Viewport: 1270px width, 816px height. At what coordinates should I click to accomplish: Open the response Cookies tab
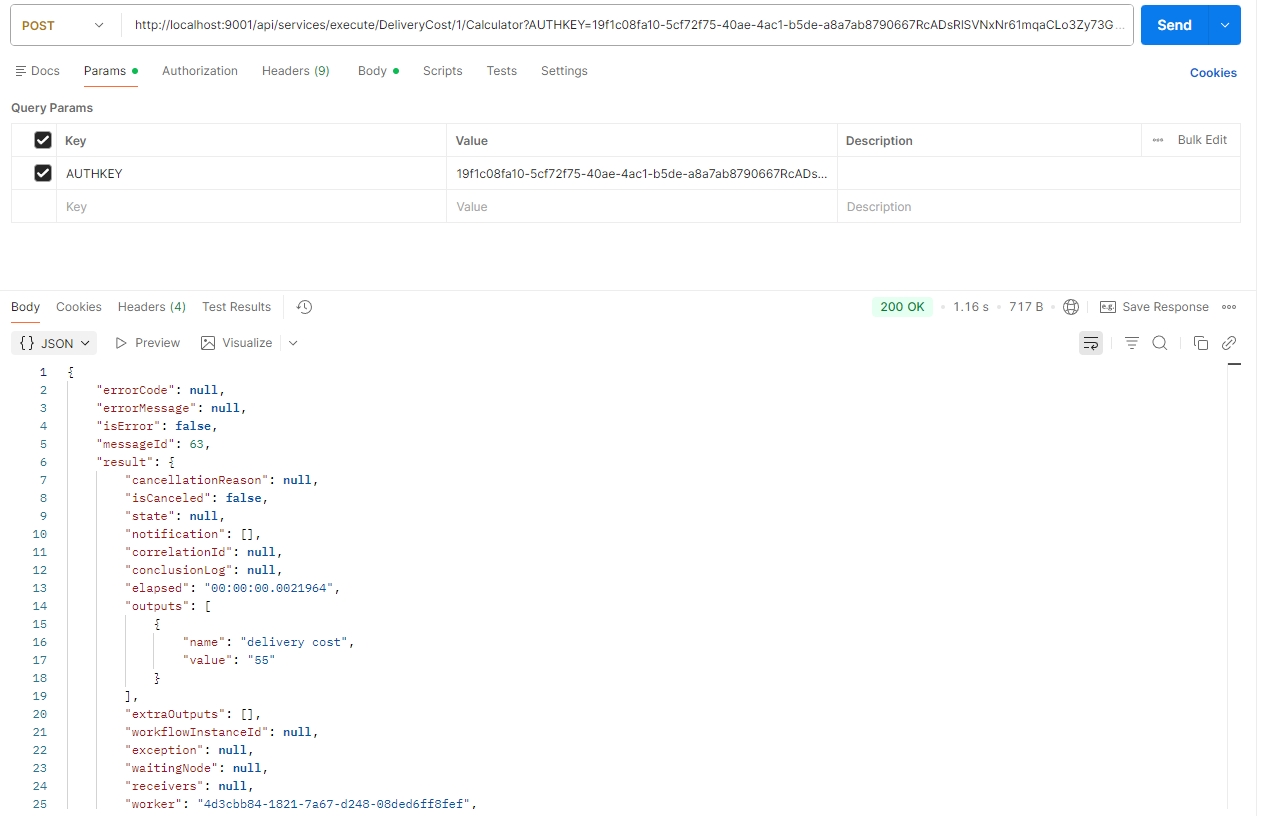tap(79, 307)
